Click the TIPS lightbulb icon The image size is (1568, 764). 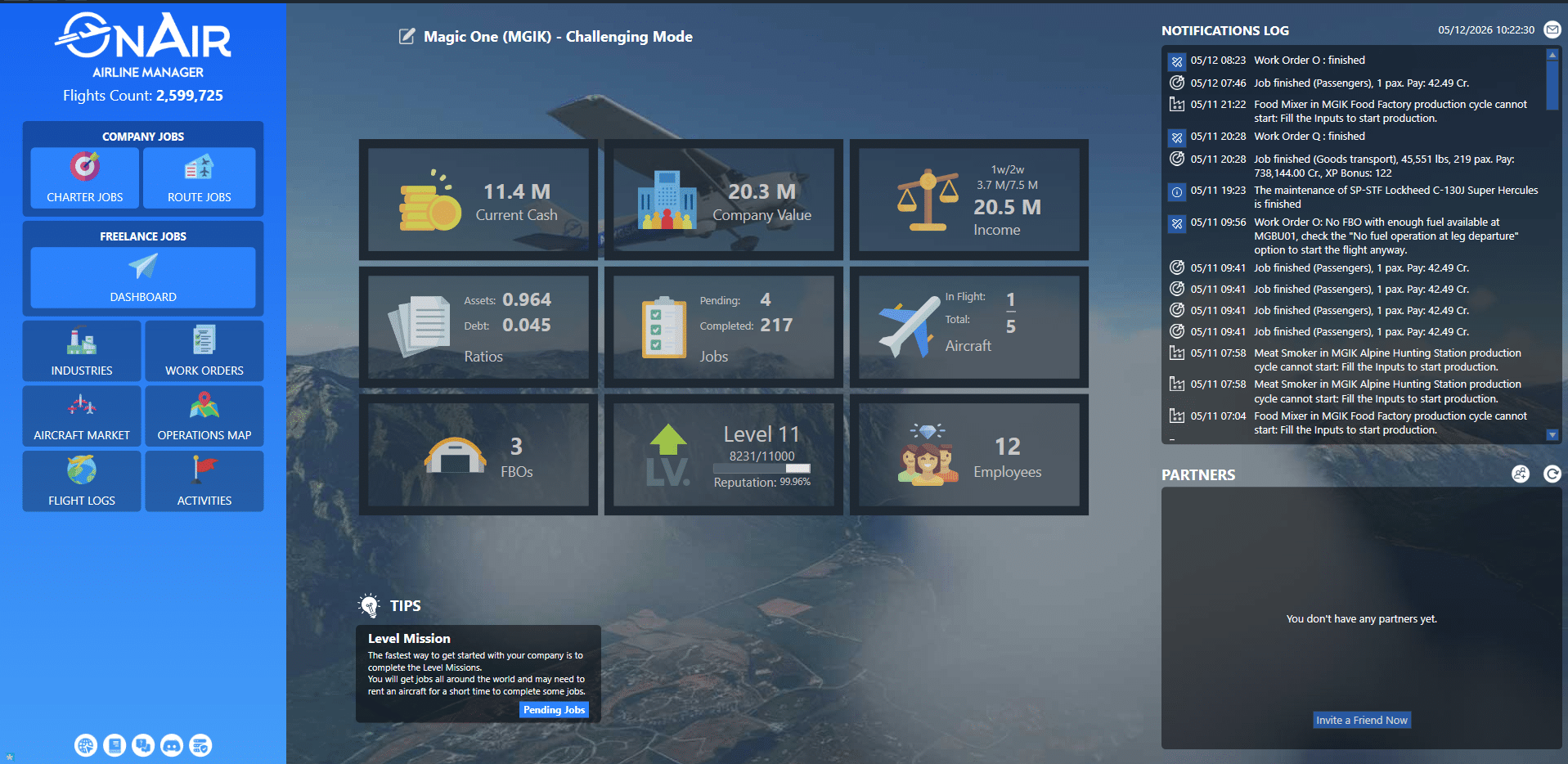pyautogui.click(x=370, y=605)
